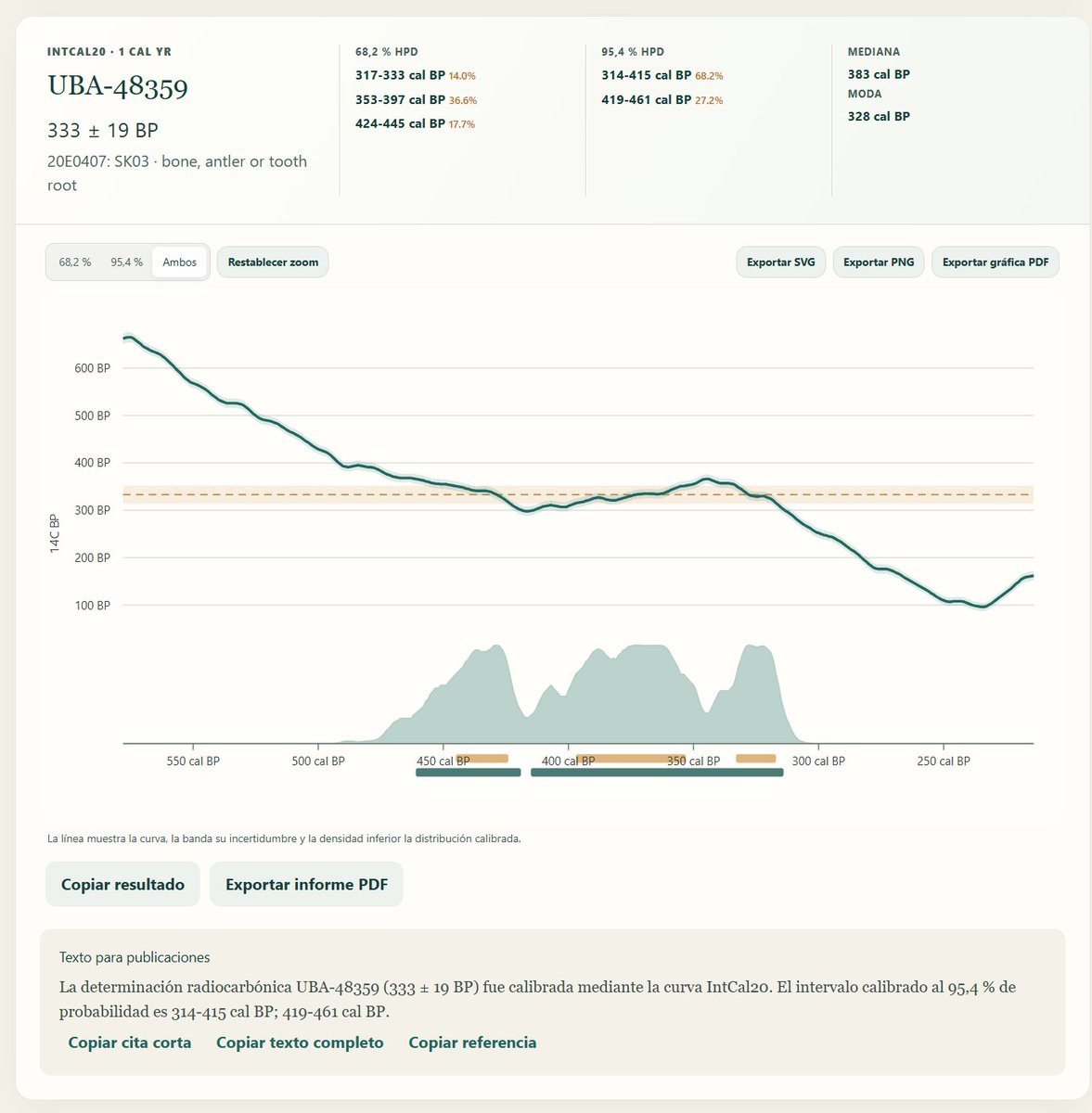The width and height of the screenshot is (1092, 1113).
Task: Click Exportar SVG
Action: tap(781, 262)
